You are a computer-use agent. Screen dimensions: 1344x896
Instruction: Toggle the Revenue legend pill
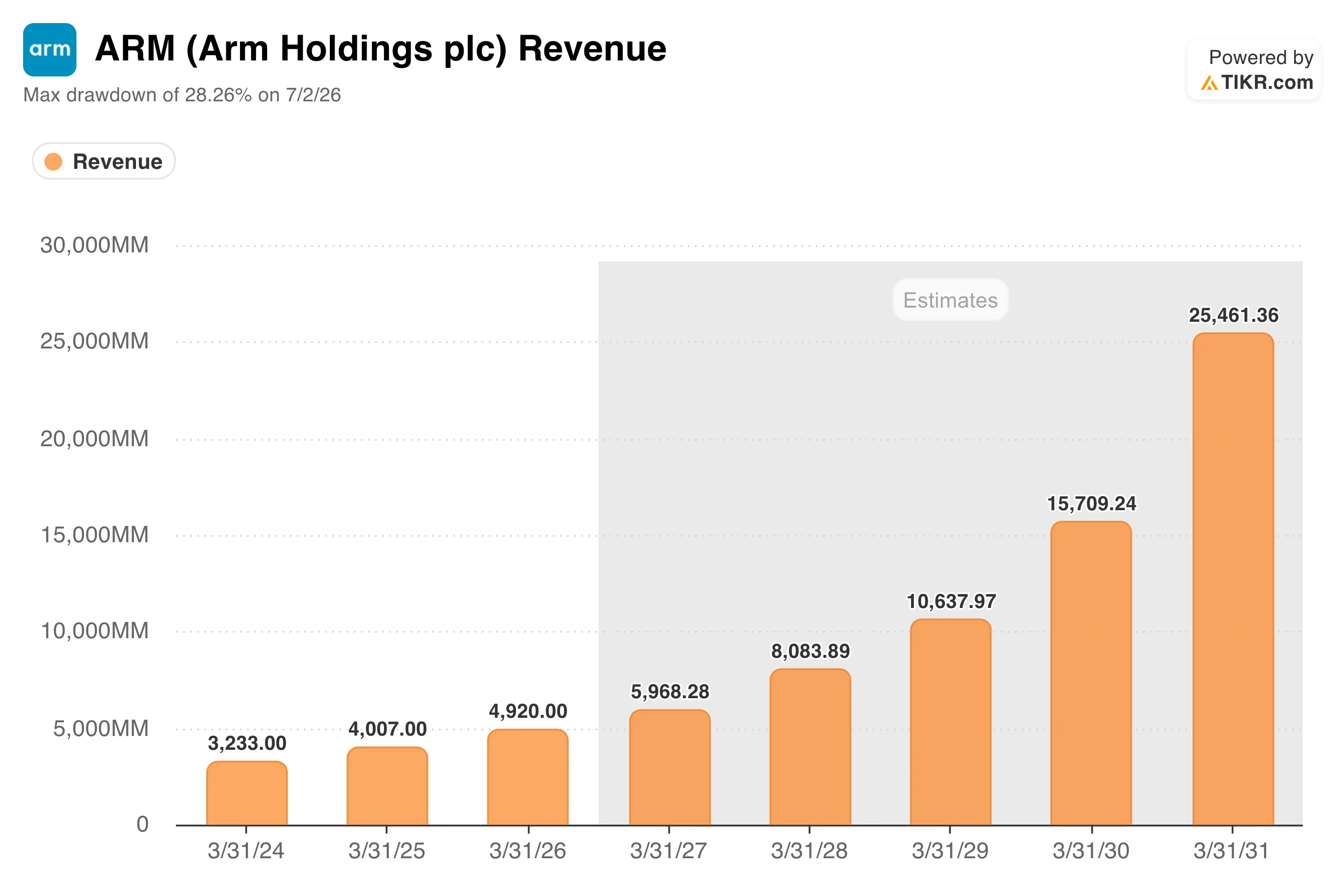point(104,161)
